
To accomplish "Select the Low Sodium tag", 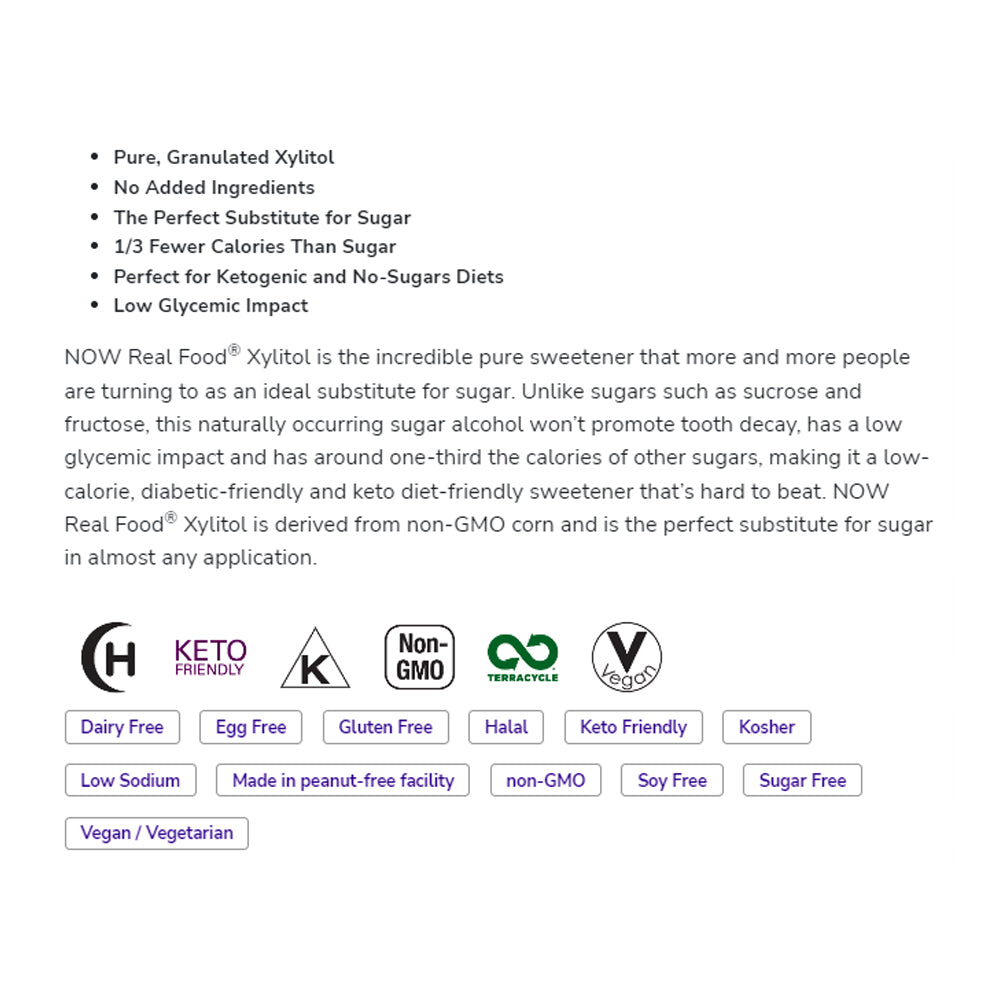I will (x=130, y=780).
